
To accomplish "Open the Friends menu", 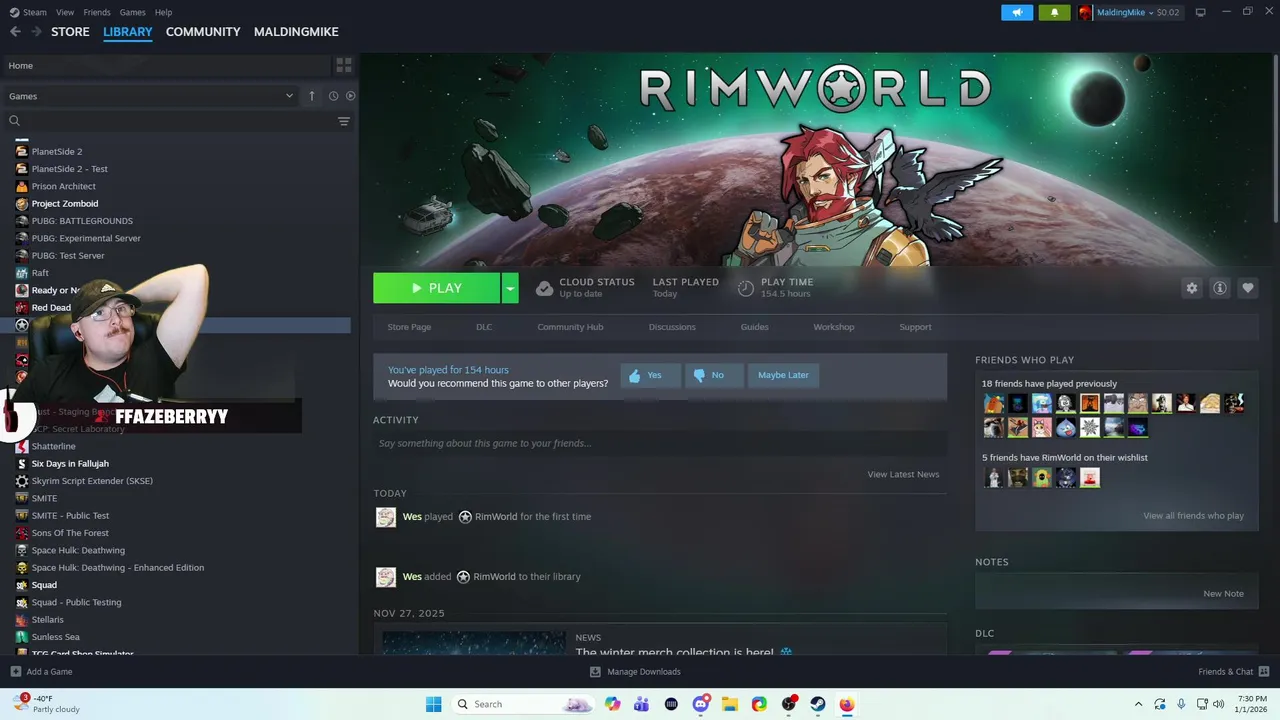I will click(97, 12).
